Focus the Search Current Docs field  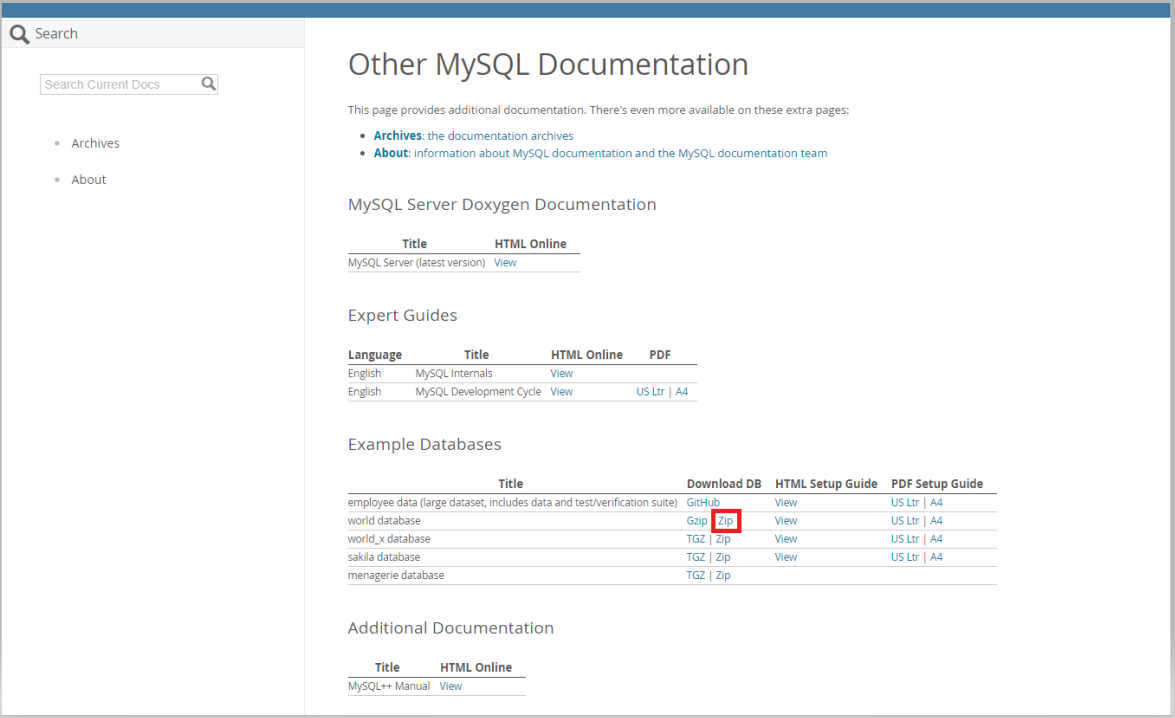pyautogui.click(x=129, y=84)
